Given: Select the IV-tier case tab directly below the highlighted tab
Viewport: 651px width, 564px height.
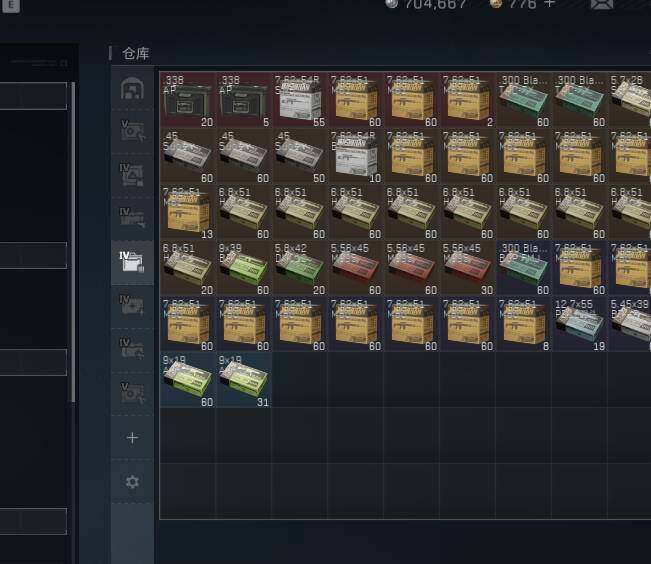Looking at the screenshot, I should click(x=132, y=306).
